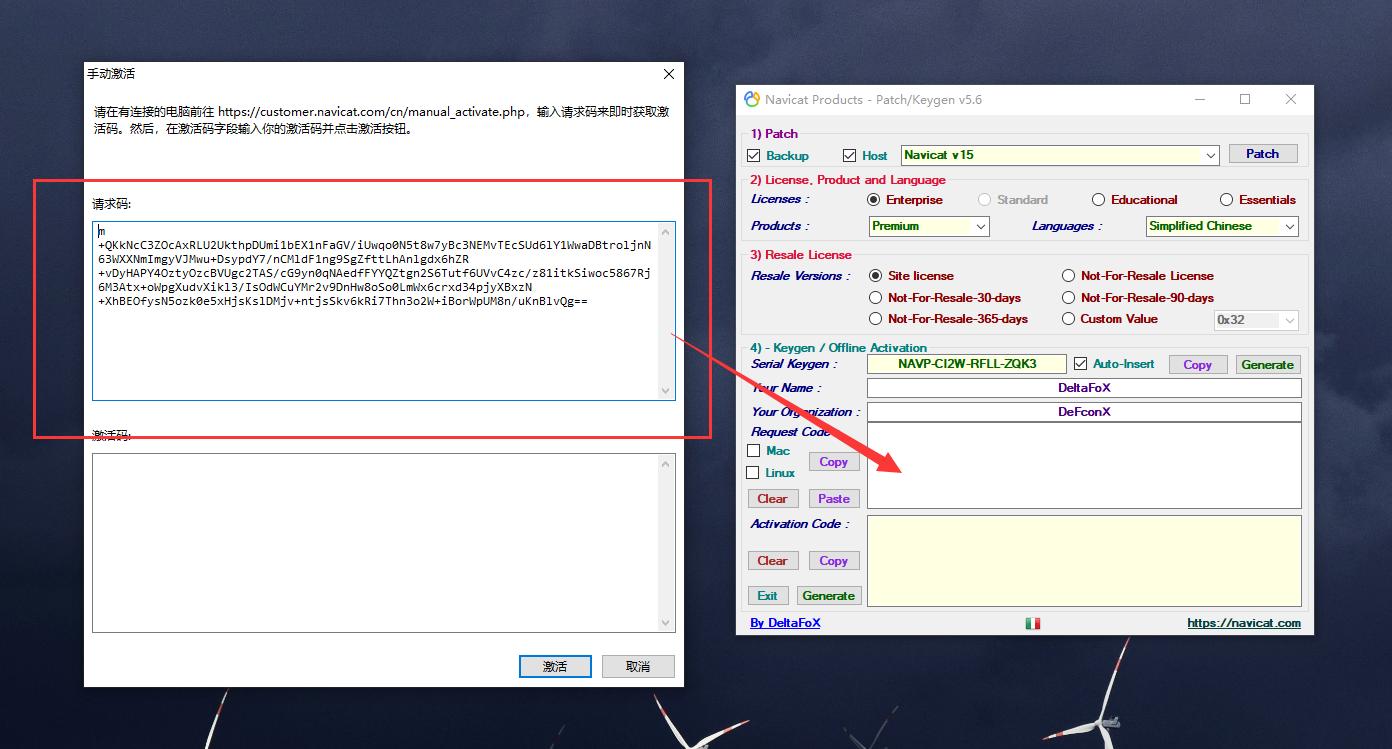1392x749 pixels.
Task: Open the Navicat v15 version dropdown
Action: pyautogui.click(x=1211, y=155)
